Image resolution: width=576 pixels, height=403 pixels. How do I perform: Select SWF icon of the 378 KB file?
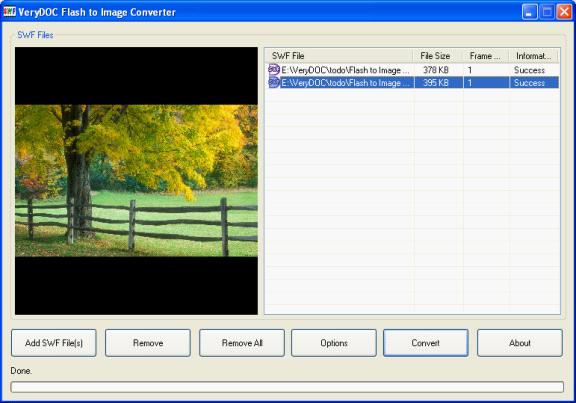(274, 69)
